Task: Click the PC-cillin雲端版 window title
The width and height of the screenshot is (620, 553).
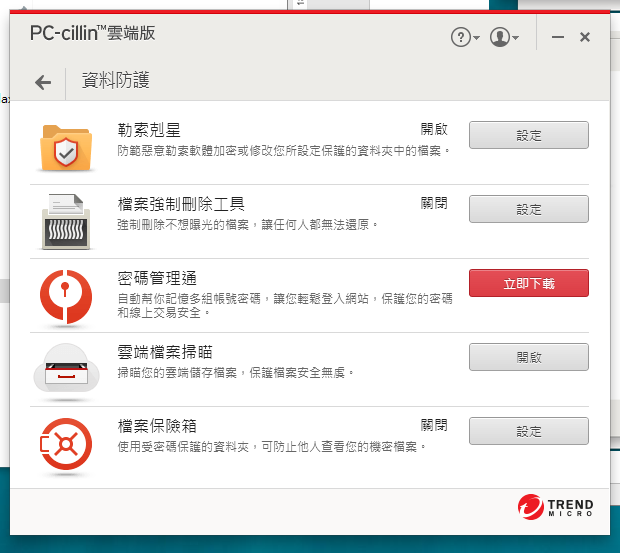Action: coord(93,33)
